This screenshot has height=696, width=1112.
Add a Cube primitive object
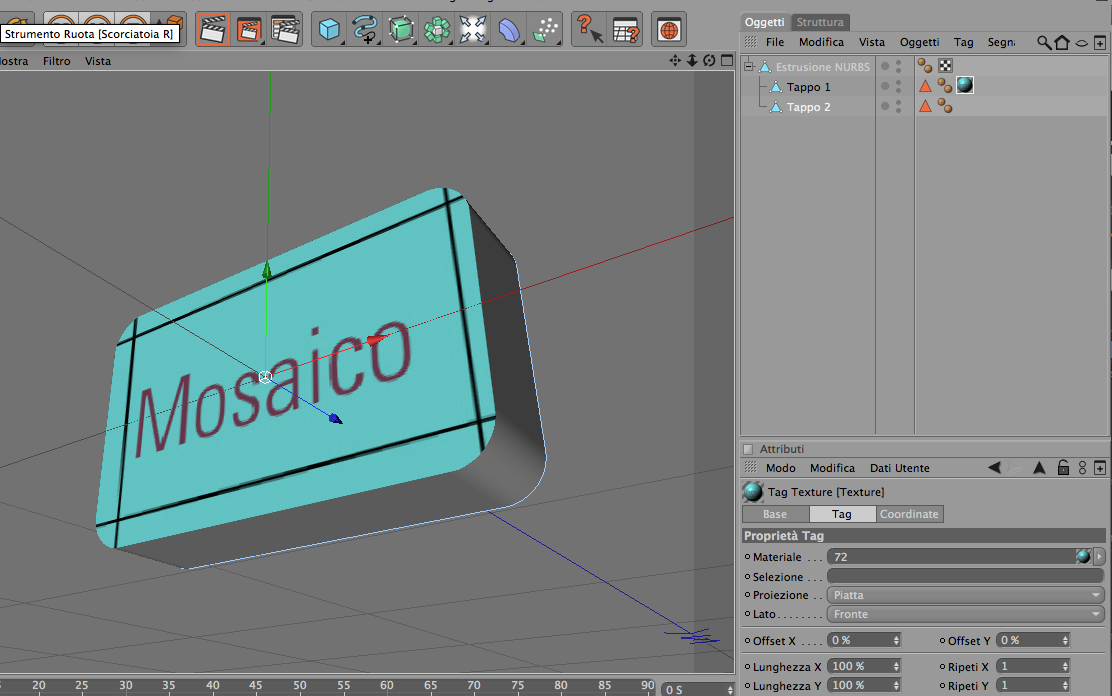pyautogui.click(x=329, y=30)
